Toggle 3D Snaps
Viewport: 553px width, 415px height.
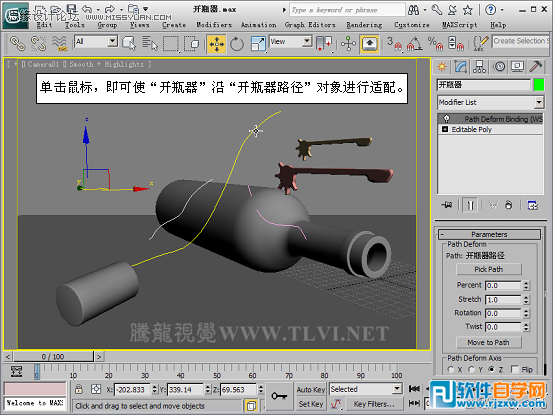(394, 44)
